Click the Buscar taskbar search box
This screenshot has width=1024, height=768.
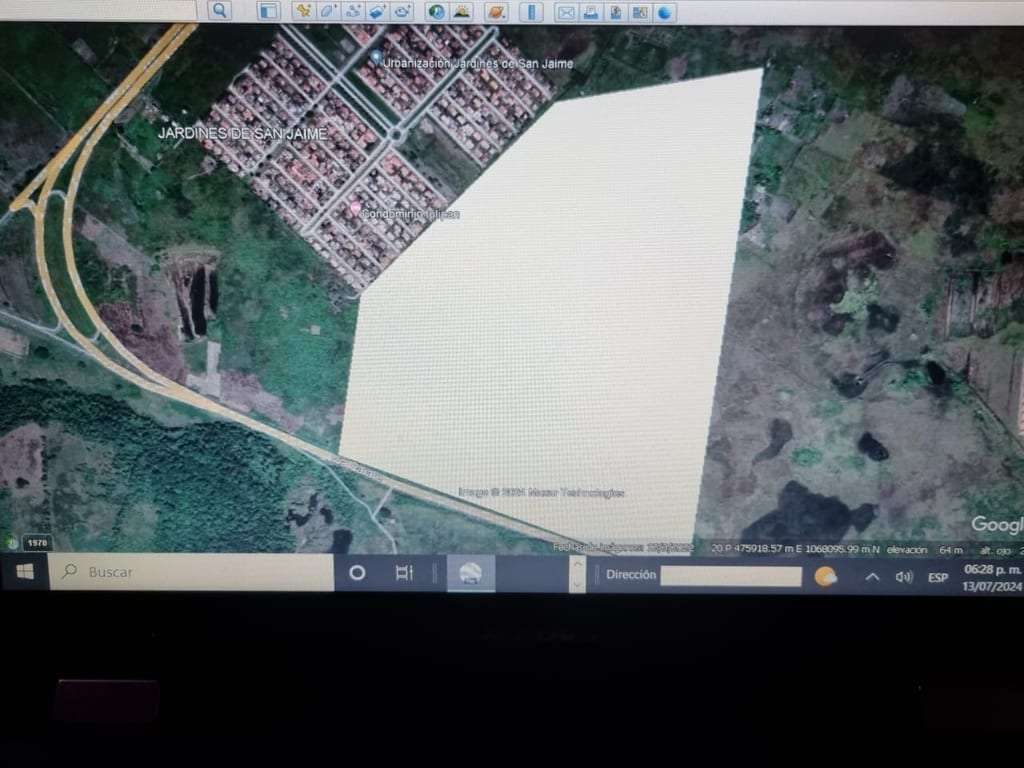(x=191, y=572)
